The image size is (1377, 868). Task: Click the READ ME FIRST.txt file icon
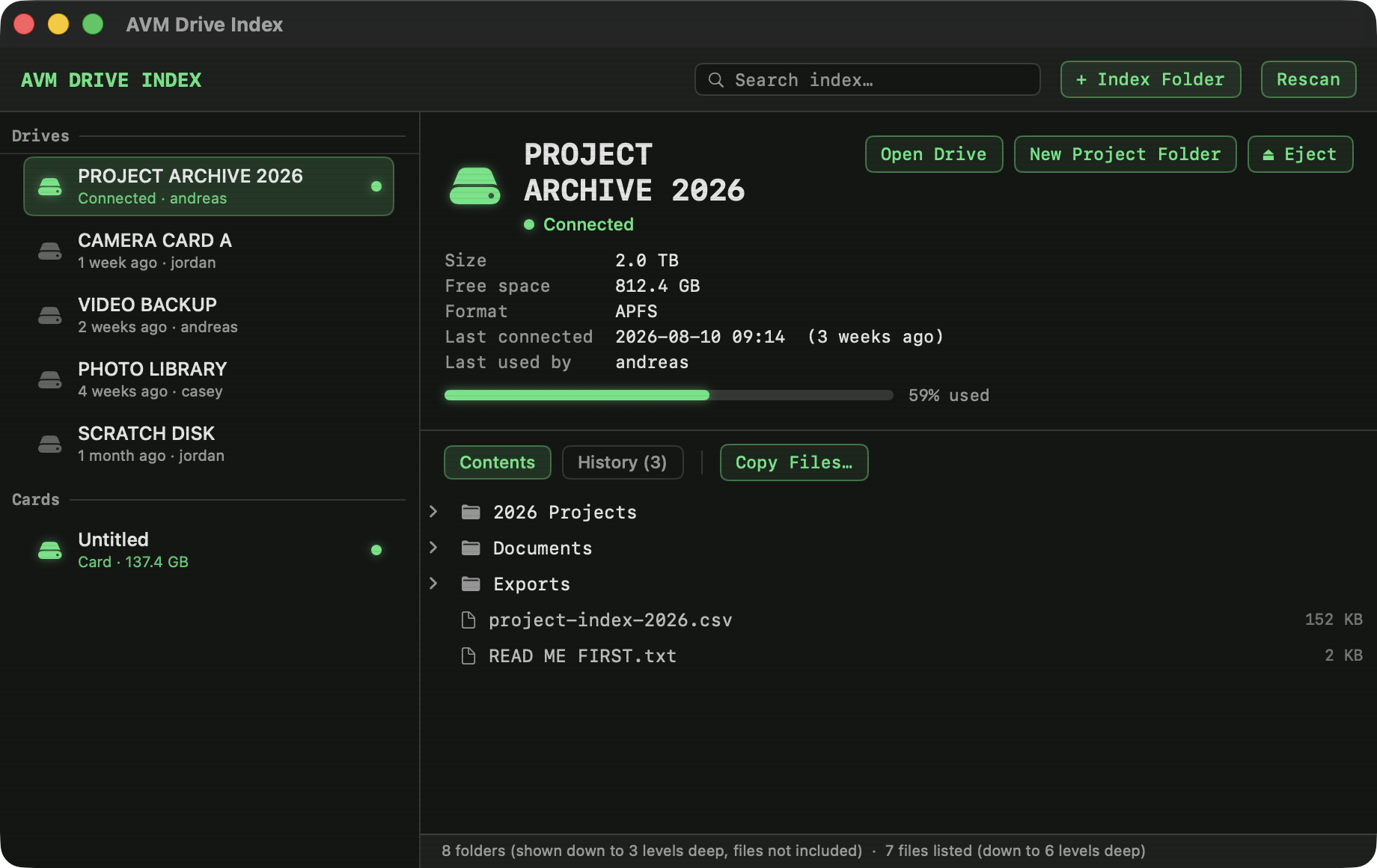[468, 655]
